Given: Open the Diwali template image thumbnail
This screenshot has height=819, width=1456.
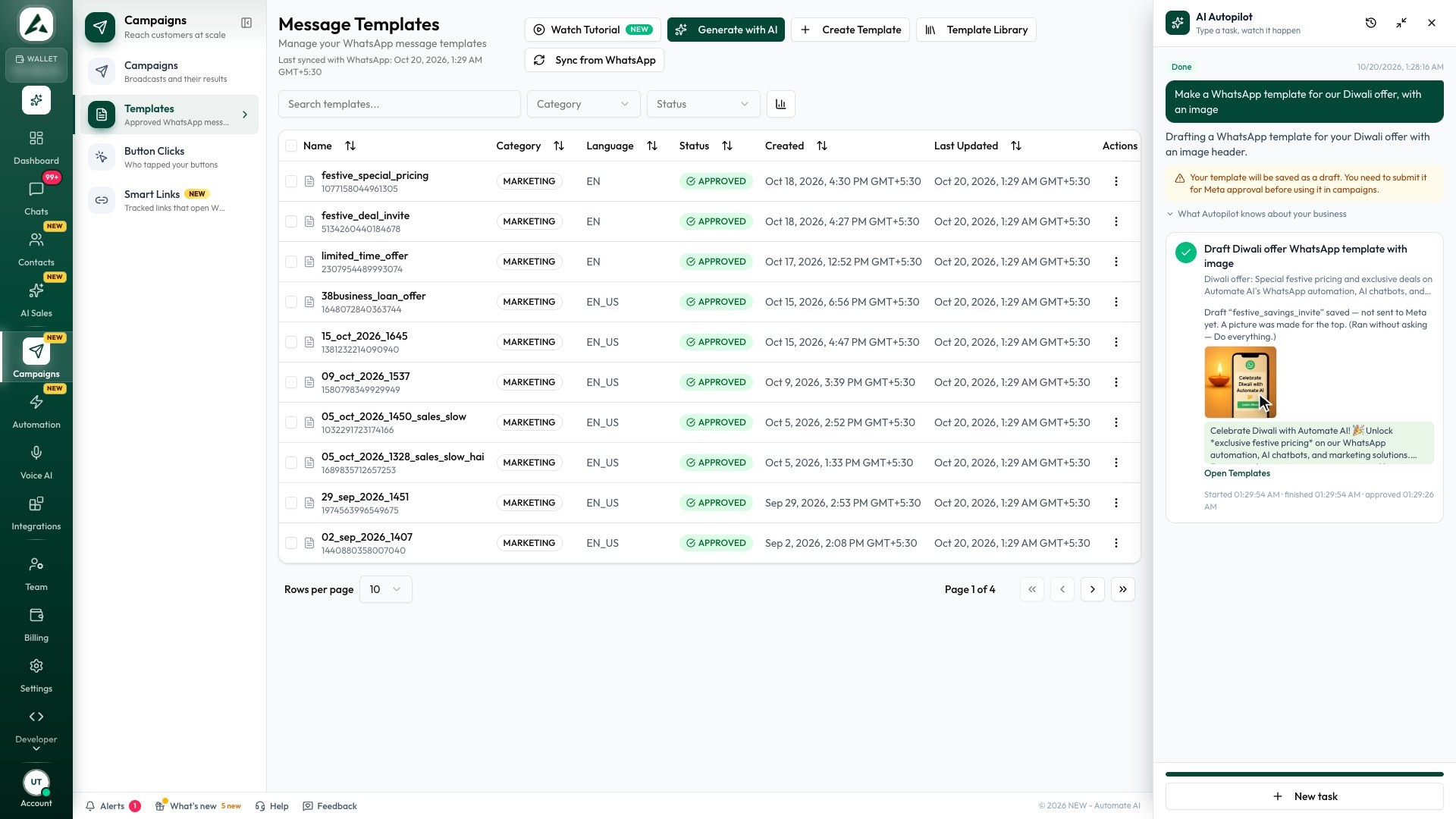Looking at the screenshot, I should (x=1241, y=382).
